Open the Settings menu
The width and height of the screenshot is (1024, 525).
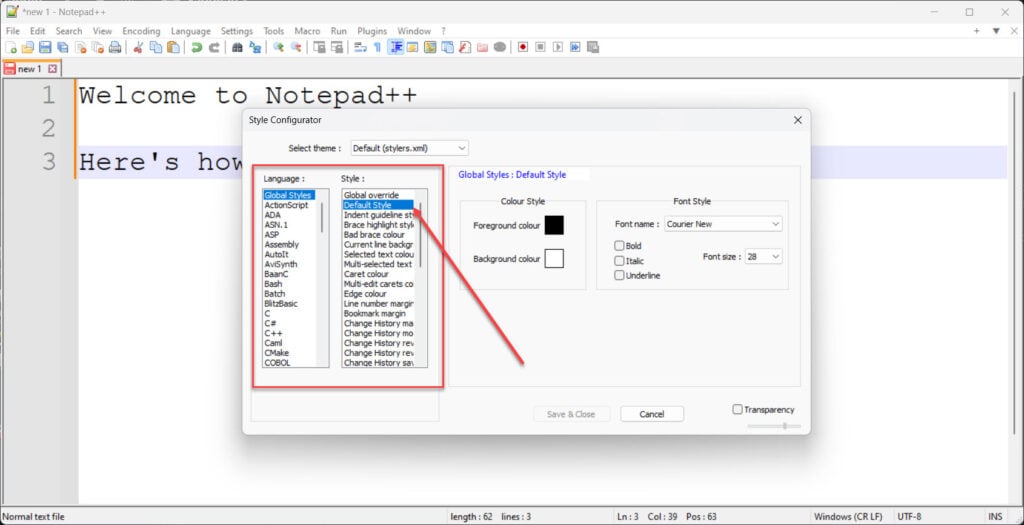tap(236, 31)
